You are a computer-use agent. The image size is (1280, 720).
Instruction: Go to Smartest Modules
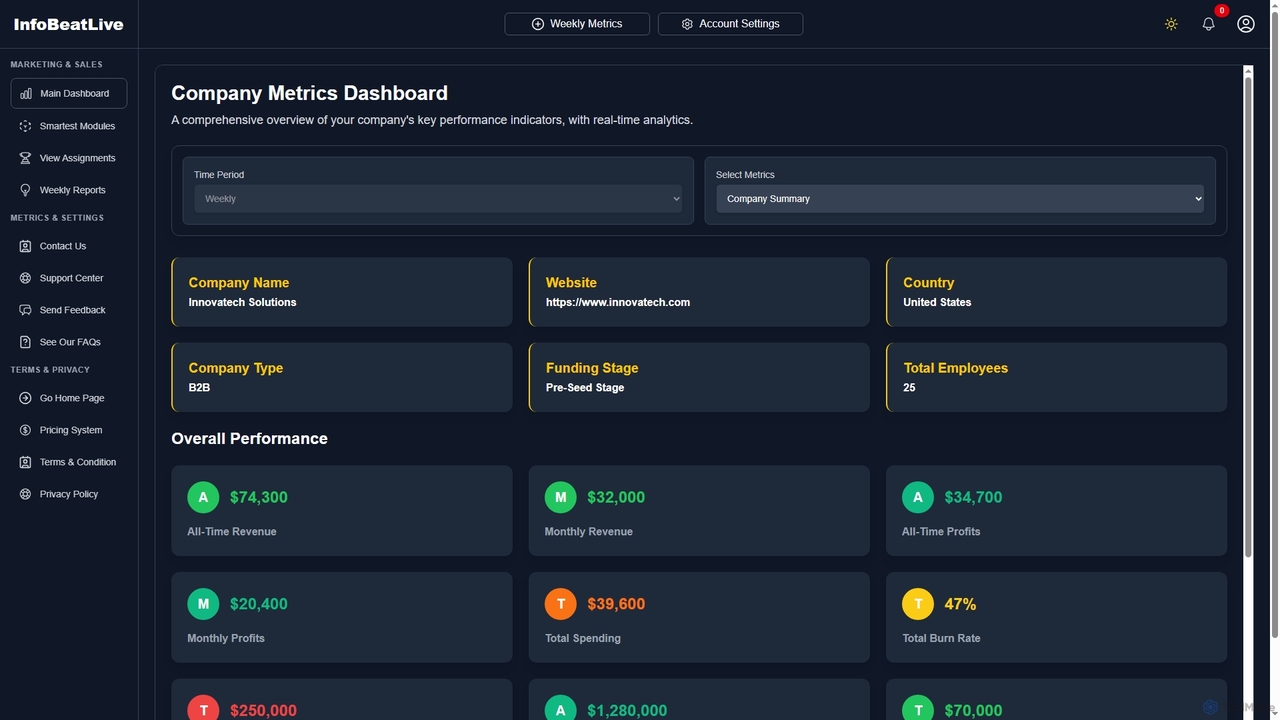(69, 126)
